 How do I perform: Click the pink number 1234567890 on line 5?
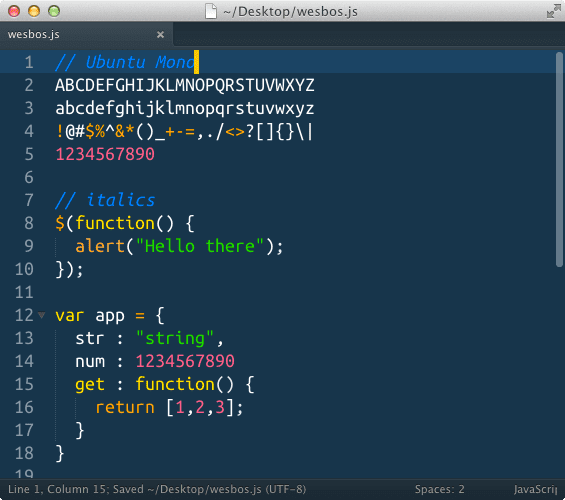point(105,155)
